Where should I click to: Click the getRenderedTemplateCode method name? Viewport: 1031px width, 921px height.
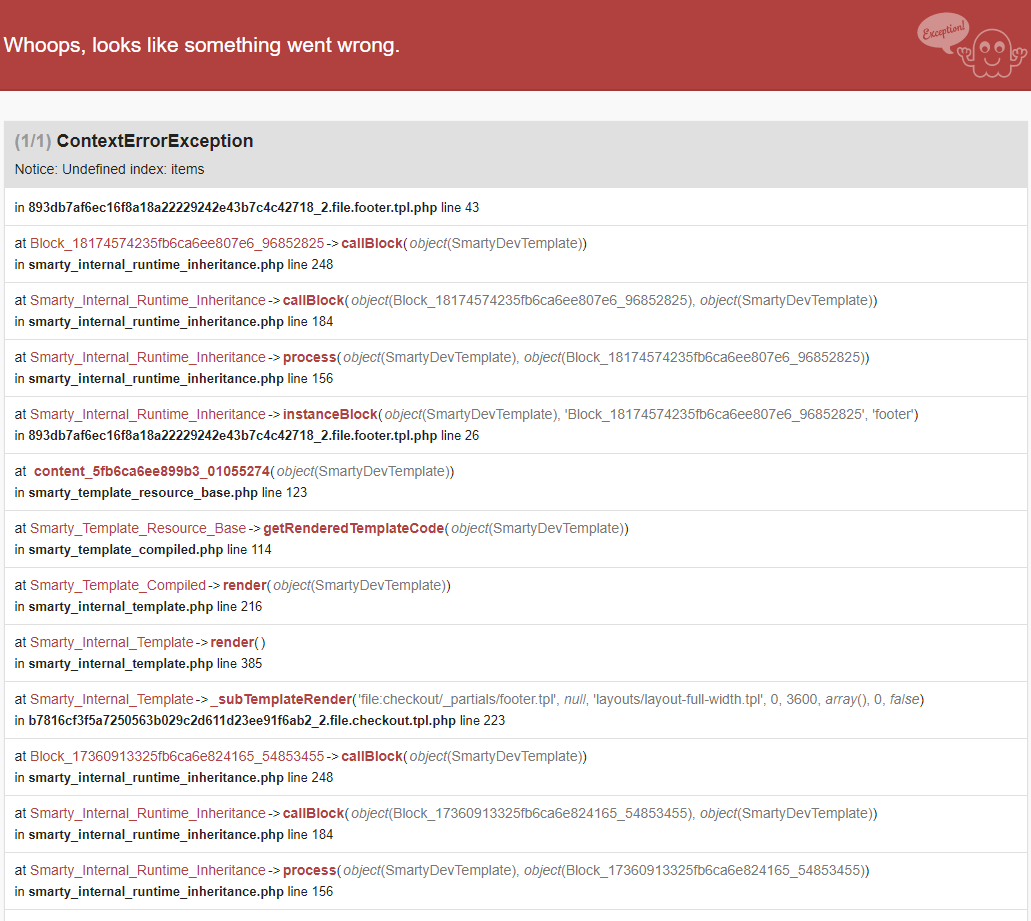[x=353, y=528]
